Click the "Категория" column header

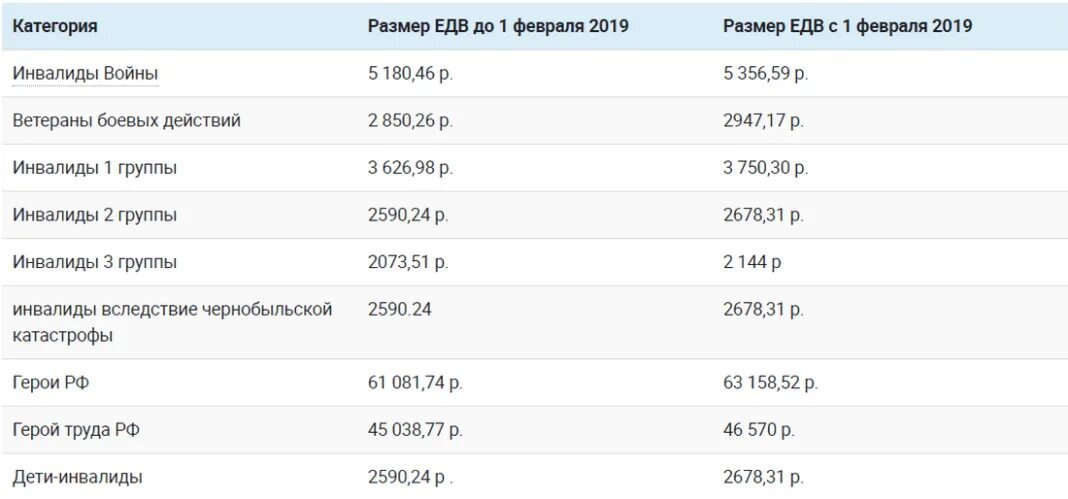pos(55,27)
